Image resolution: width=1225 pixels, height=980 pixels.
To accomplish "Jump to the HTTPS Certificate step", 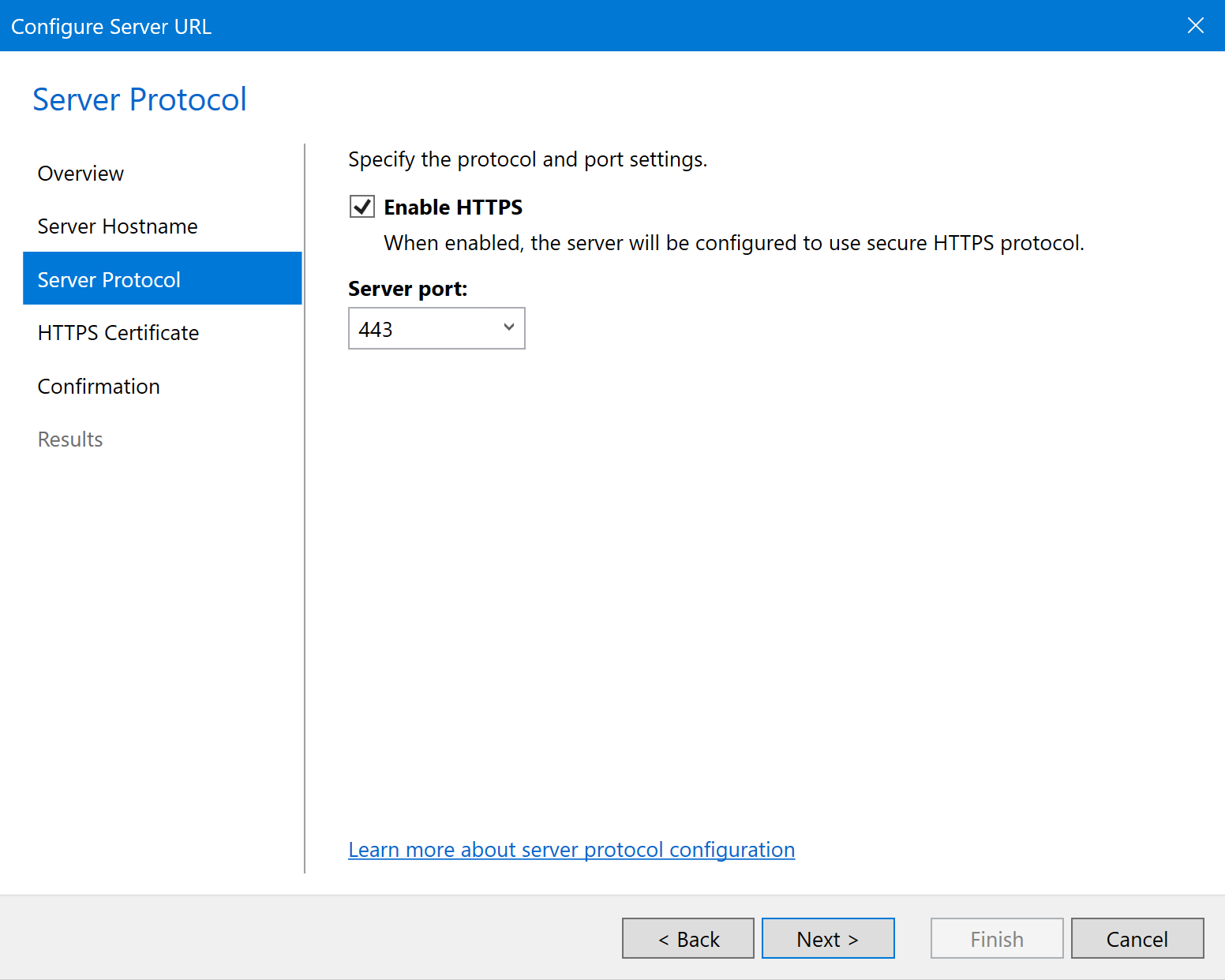I will click(x=118, y=333).
